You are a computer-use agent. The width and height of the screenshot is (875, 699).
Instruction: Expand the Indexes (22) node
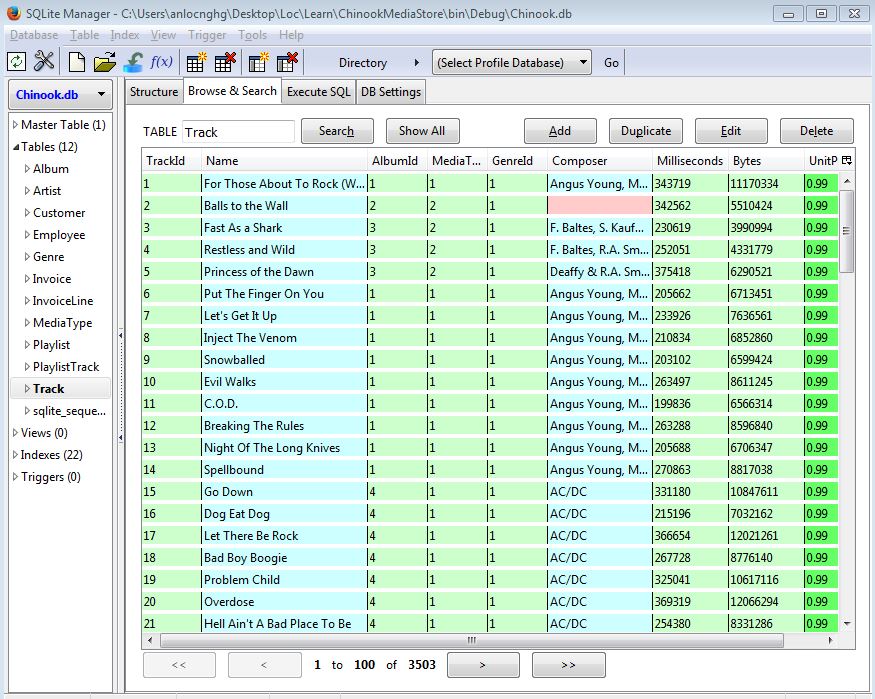(16, 455)
